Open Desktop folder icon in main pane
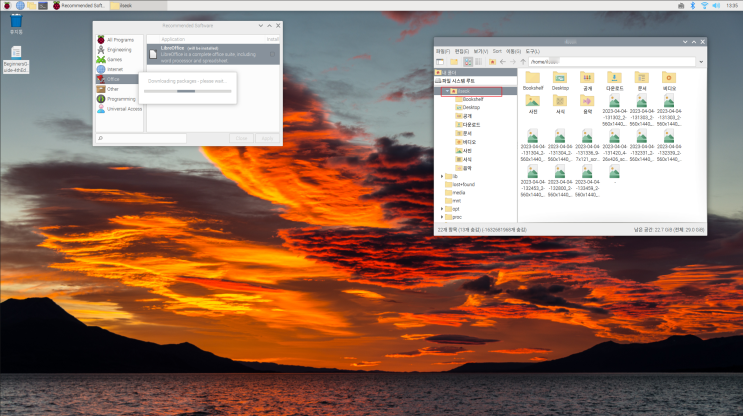This screenshot has height=416, width=743. tap(560, 81)
